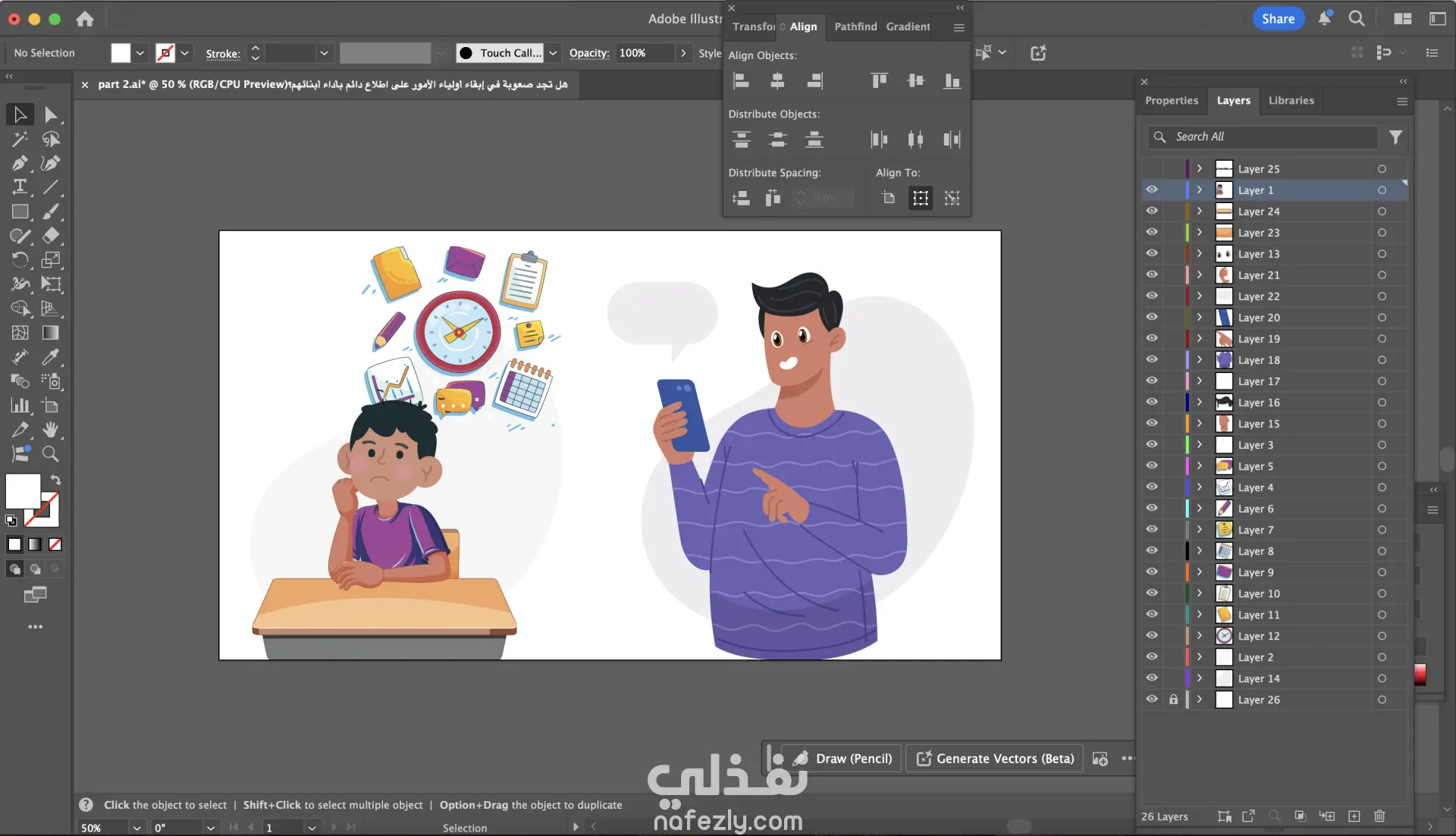Viewport: 1456px width, 836px height.
Task: Click the delete layer trash icon
Action: click(x=1379, y=816)
